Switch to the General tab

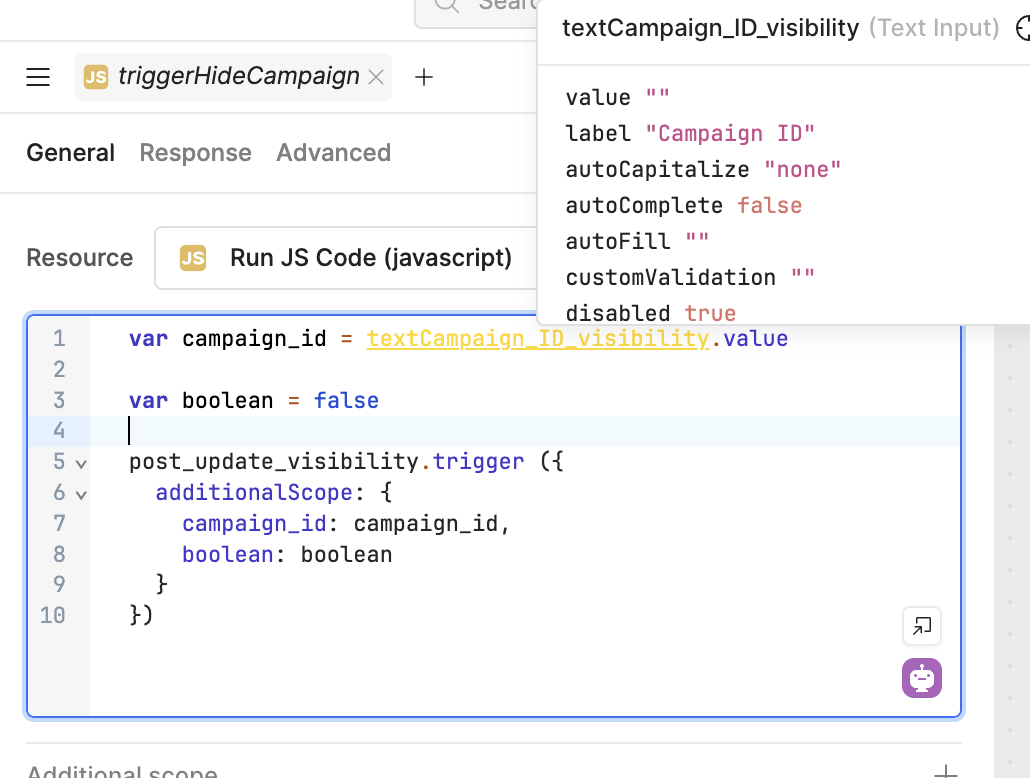pyautogui.click(x=70, y=152)
